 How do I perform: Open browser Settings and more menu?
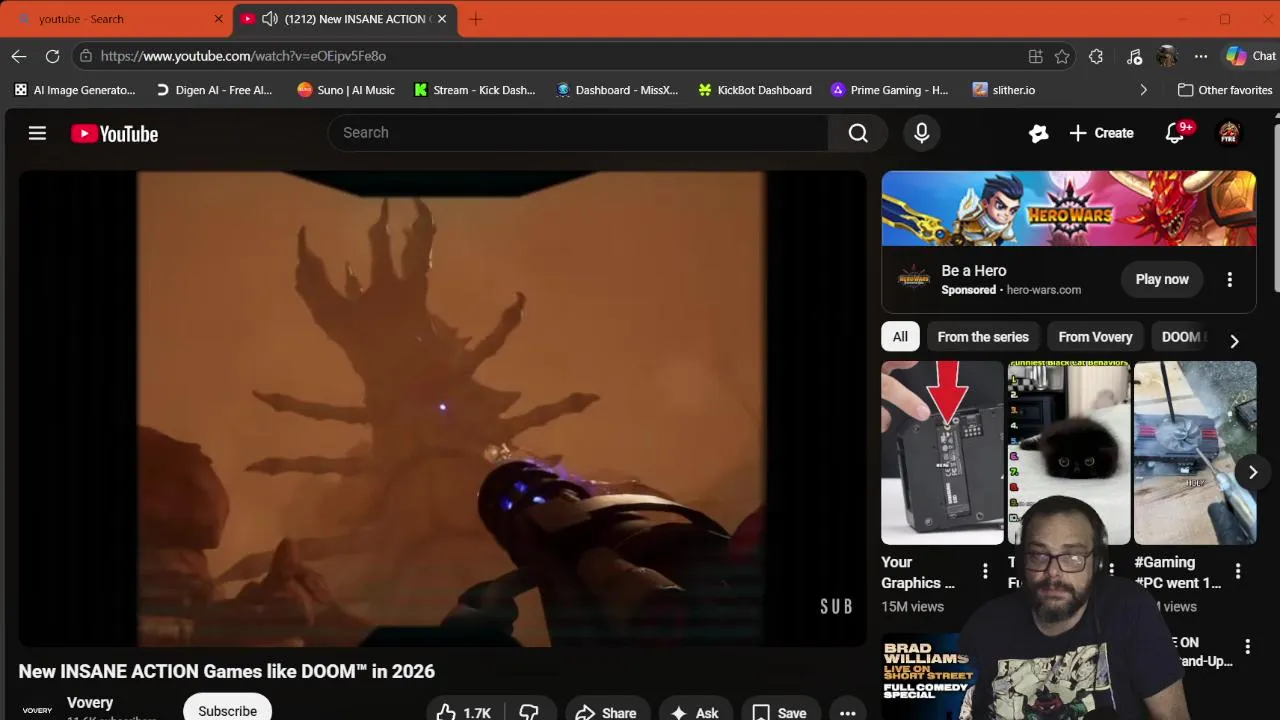click(1201, 56)
